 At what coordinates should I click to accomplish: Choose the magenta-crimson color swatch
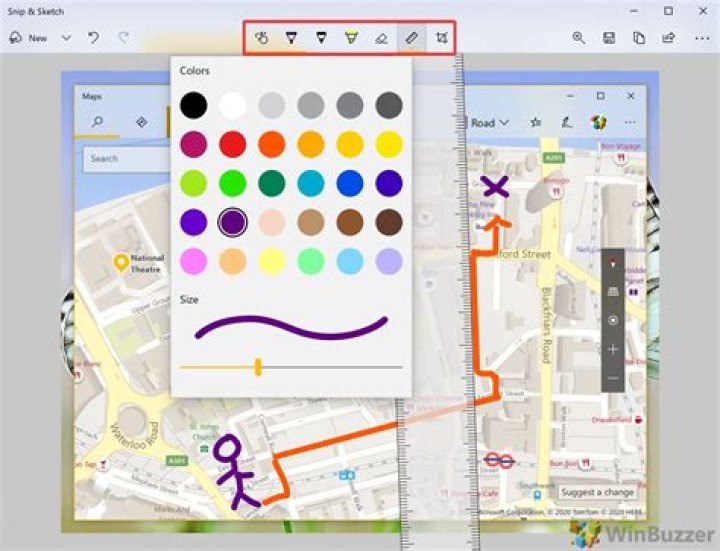tap(193, 144)
